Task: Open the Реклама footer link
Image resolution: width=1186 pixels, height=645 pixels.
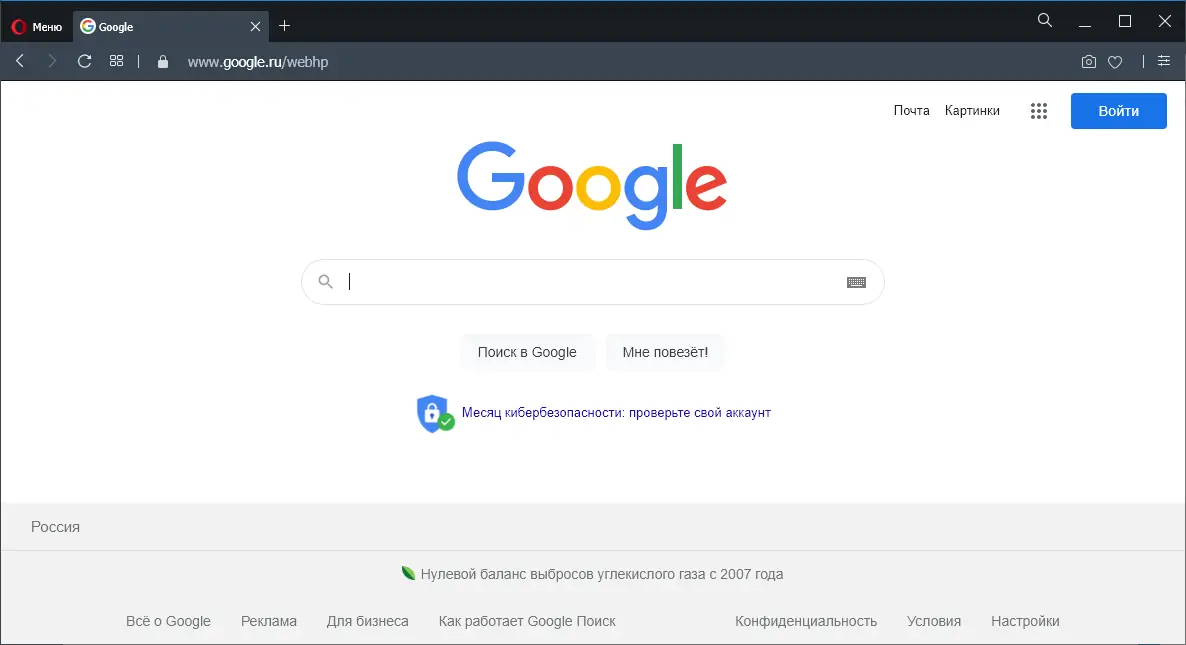Action: (x=269, y=621)
